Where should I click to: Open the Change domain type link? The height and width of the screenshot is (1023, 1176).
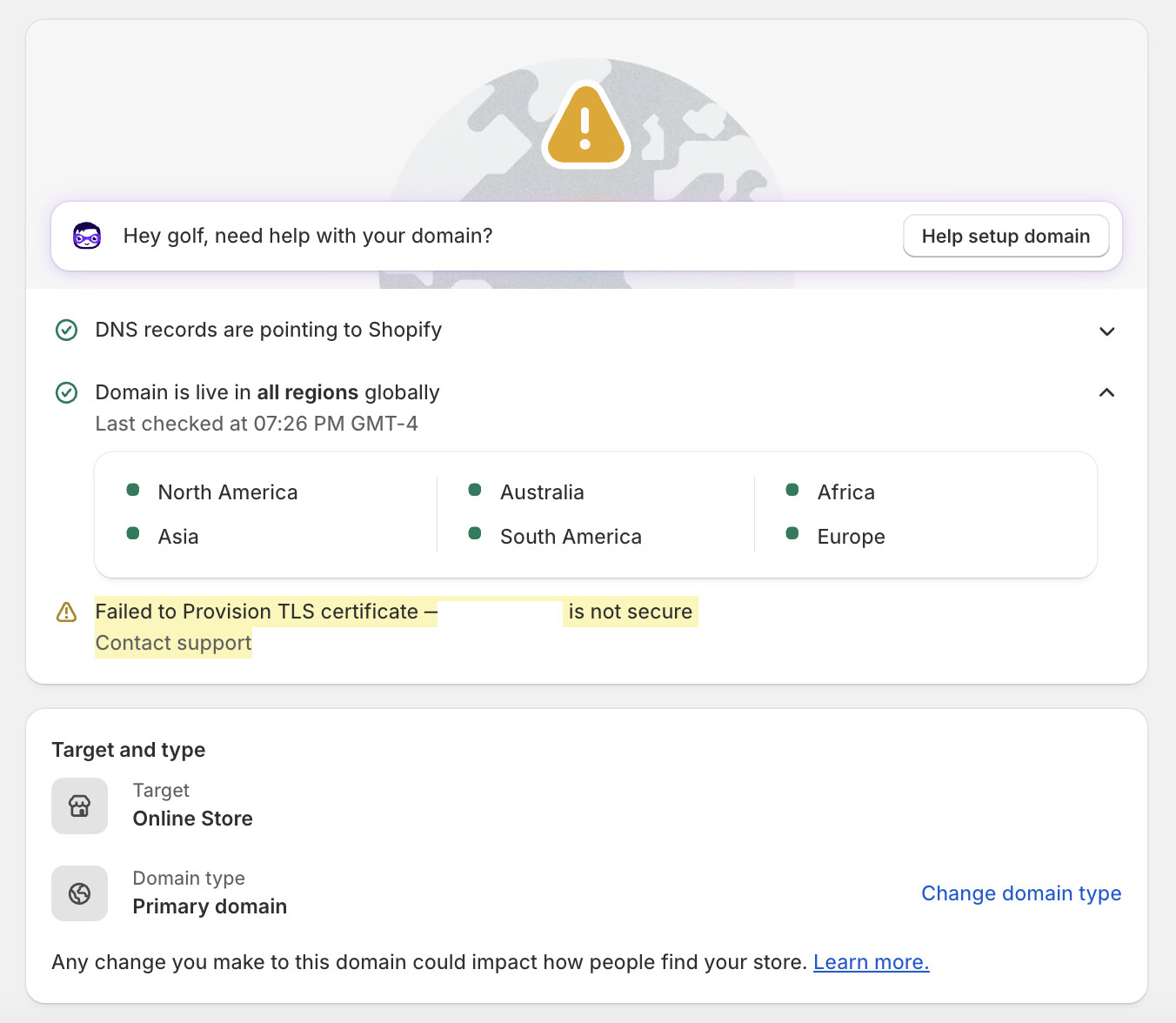click(x=1021, y=893)
